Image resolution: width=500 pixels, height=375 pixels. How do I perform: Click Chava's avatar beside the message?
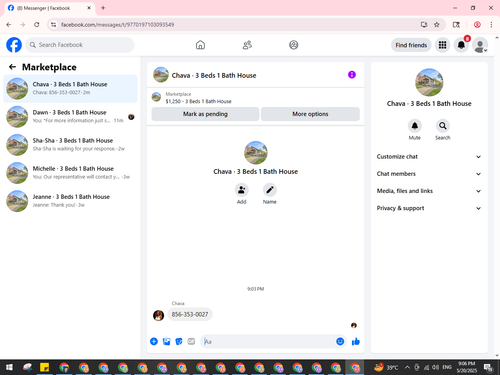(158, 315)
